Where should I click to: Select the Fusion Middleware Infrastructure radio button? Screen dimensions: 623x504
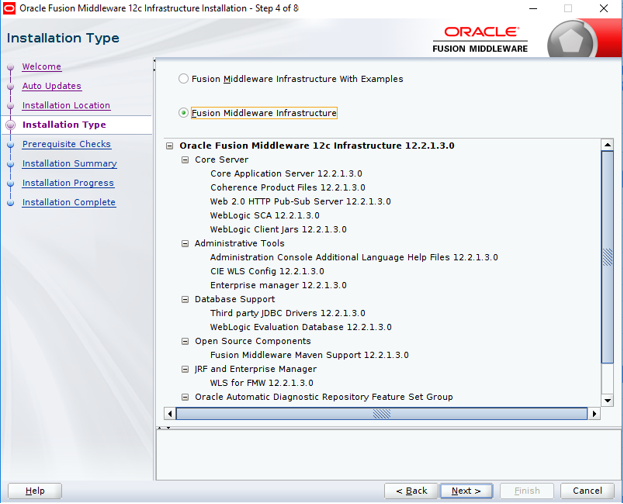183,113
